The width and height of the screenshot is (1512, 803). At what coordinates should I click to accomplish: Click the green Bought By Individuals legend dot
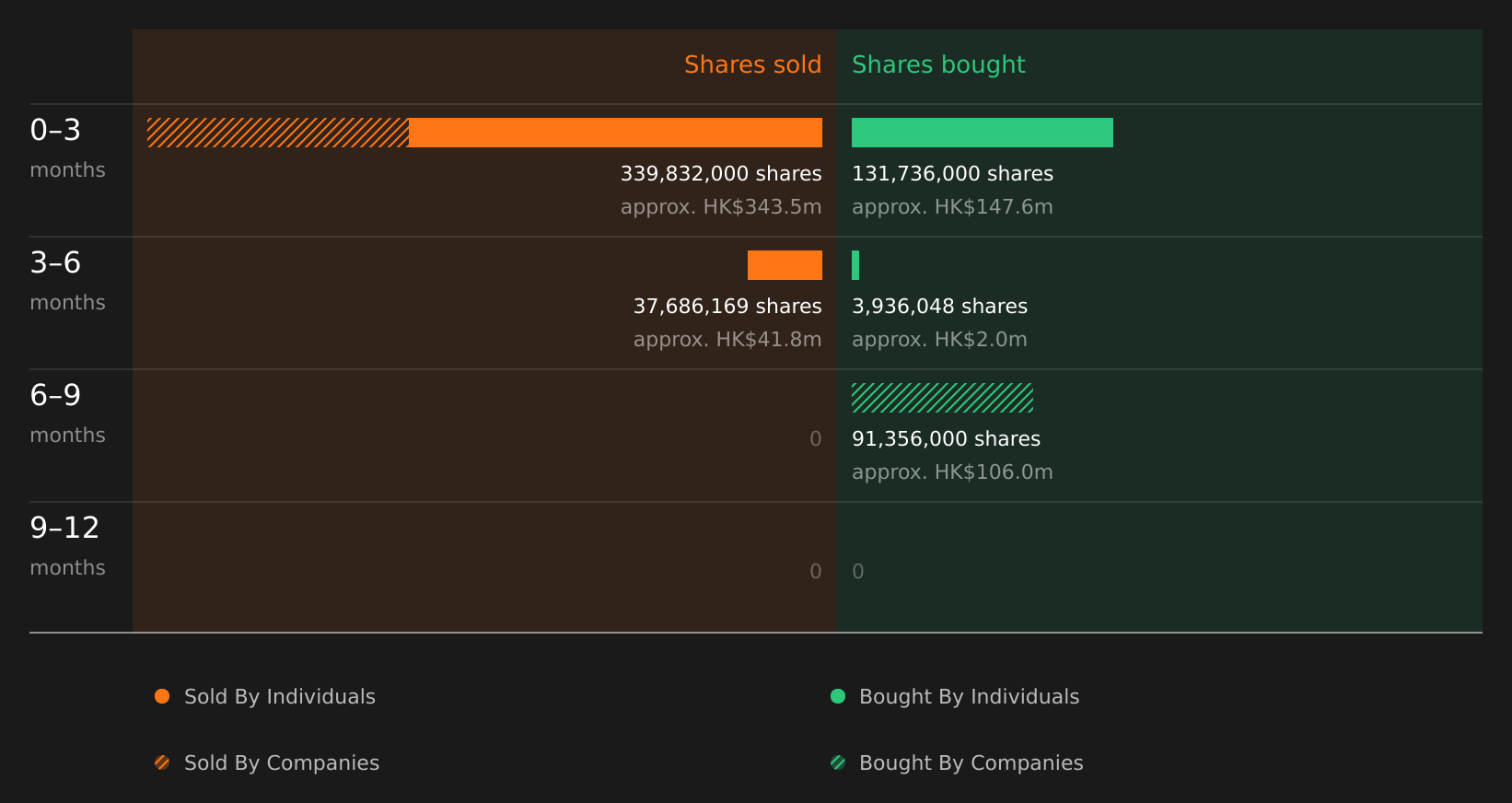(x=838, y=696)
